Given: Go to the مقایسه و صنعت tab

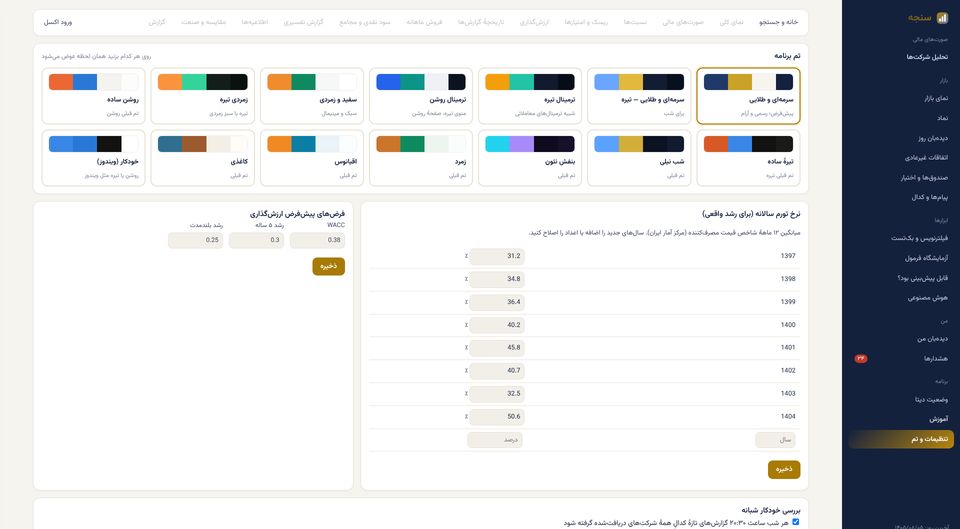Looking at the screenshot, I should 203,22.
